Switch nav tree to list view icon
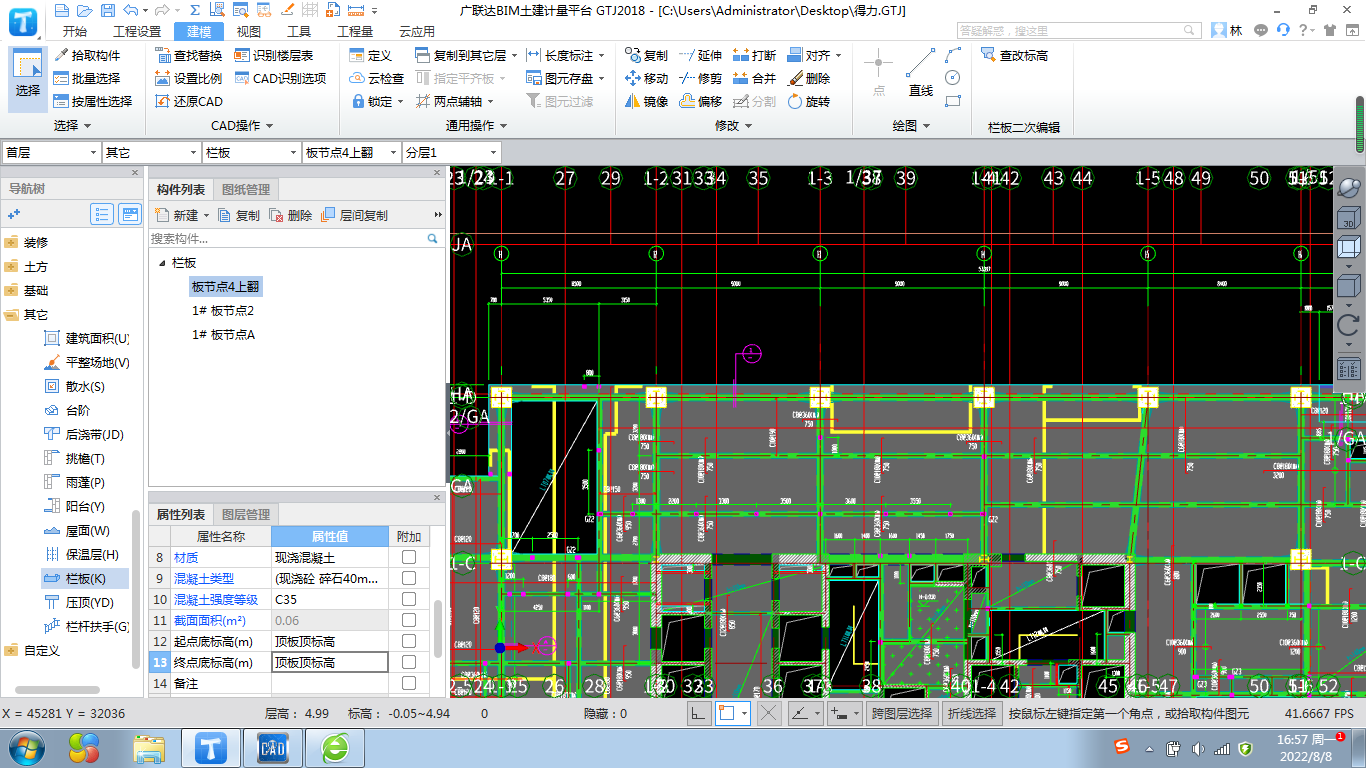Image resolution: width=1366 pixels, height=768 pixels. click(102, 214)
